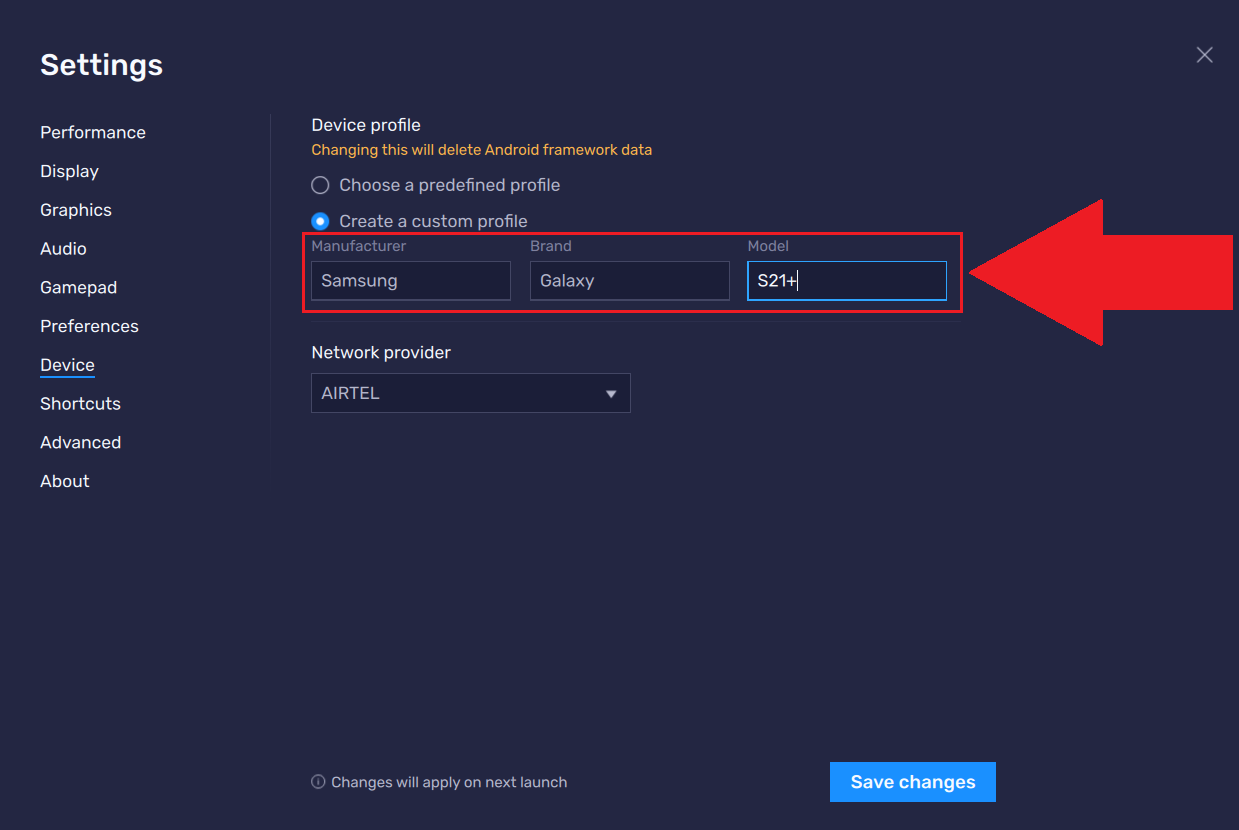Open the Preferences section
The height and width of the screenshot is (830, 1239).
coord(89,326)
